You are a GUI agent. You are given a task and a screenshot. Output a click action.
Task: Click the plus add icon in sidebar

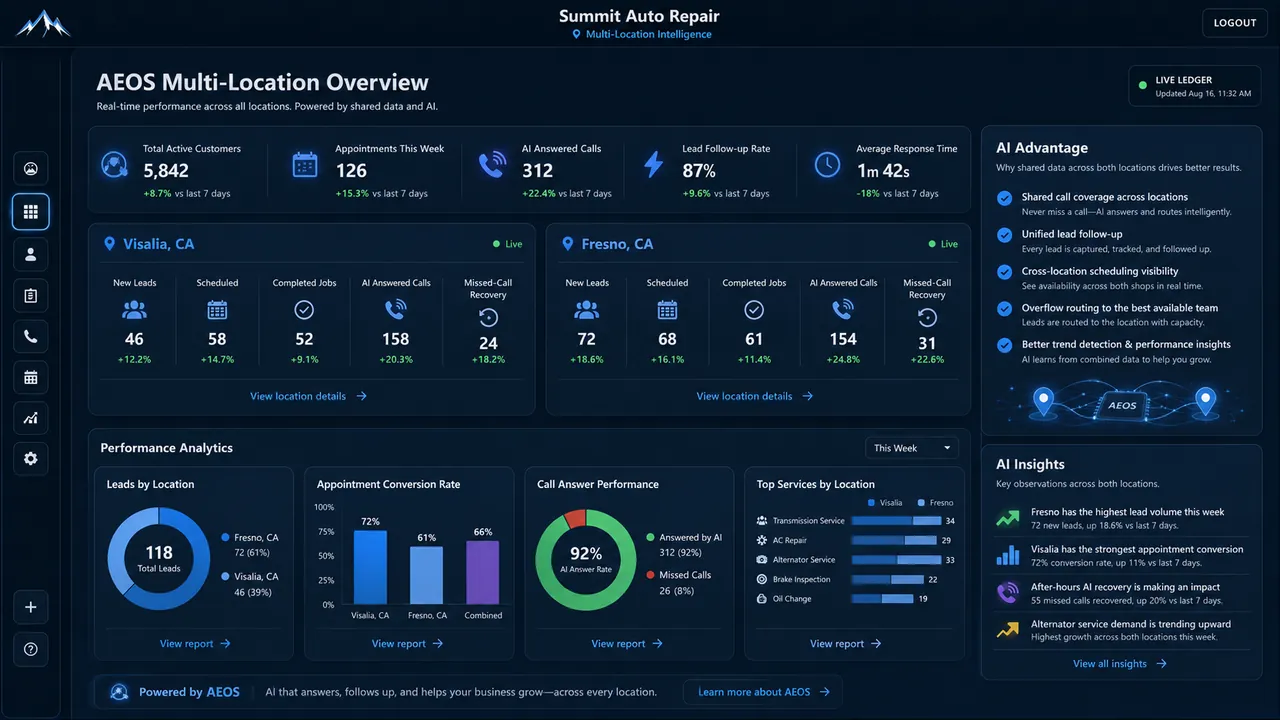(31, 607)
